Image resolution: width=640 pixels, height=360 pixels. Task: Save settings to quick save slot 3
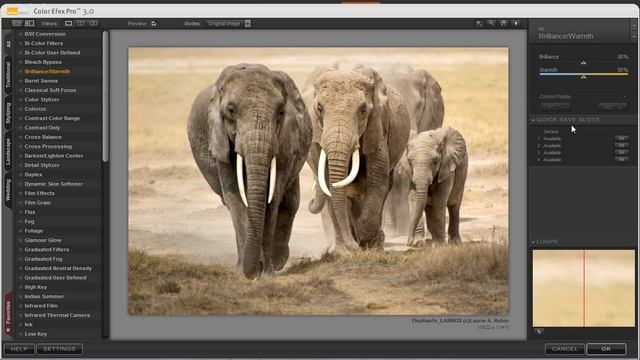pyautogui.click(x=622, y=152)
